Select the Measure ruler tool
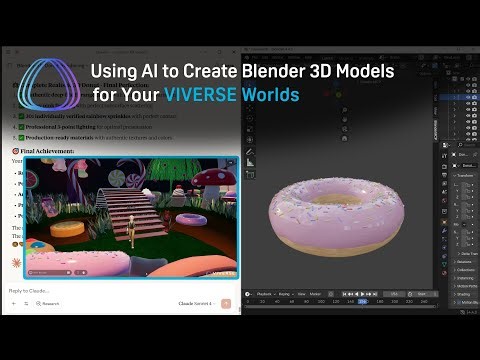This screenshot has height=360, width=480. point(250,163)
